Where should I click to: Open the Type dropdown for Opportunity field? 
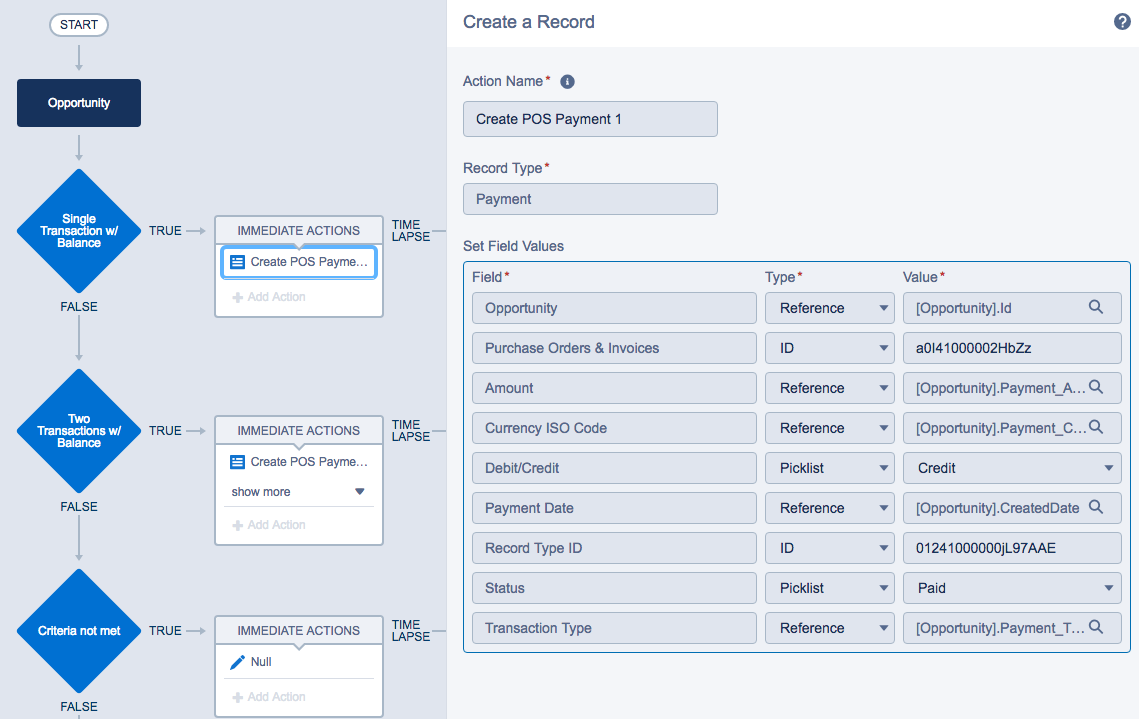(x=829, y=308)
